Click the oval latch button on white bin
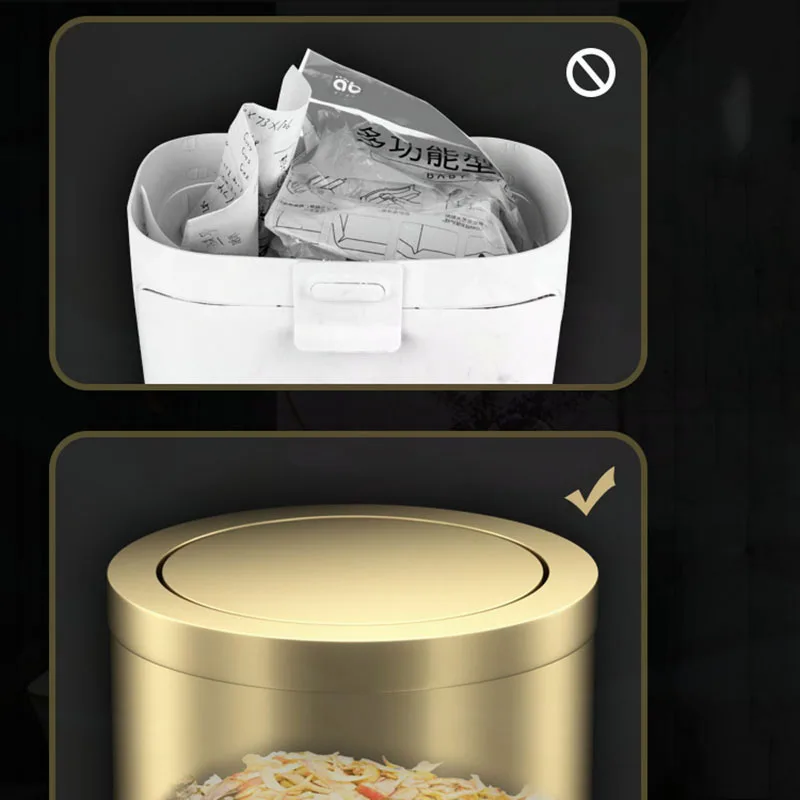The width and height of the screenshot is (800, 800). pyautogui.click(x=347, y=291)
